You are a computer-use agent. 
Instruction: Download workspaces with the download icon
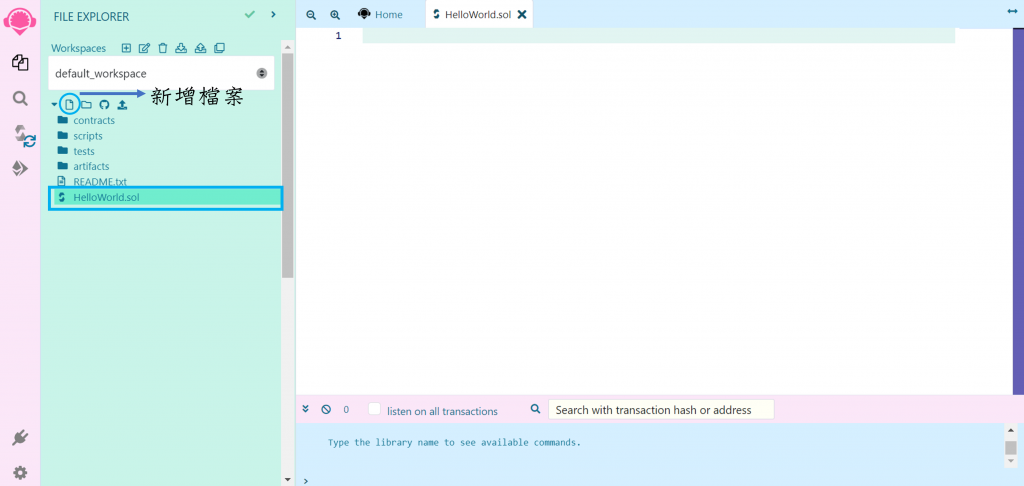pyautogui.click(x=182, y=48)
